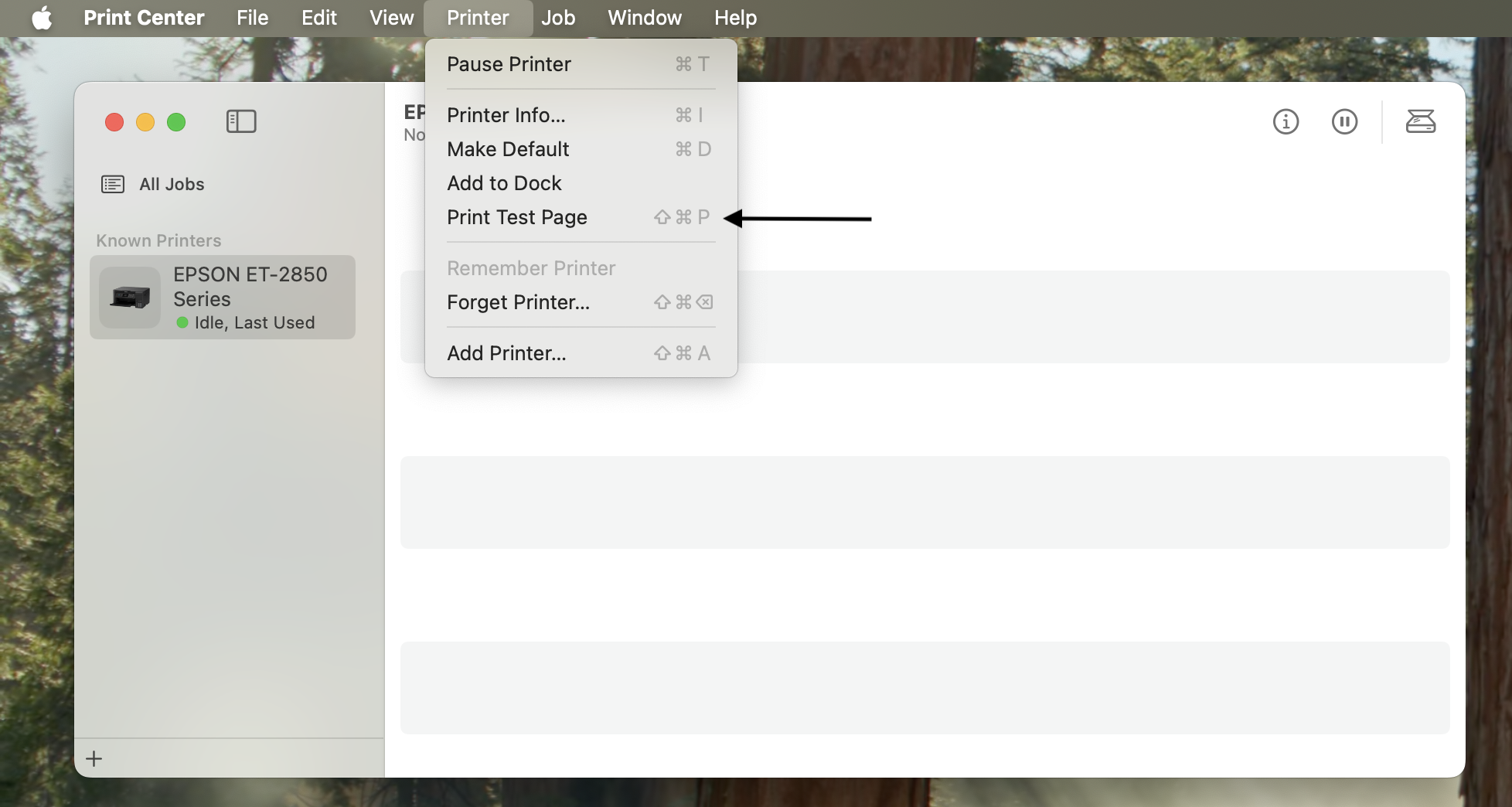Click the yellow minimize window button
Viewport: 1512px width, 807px height.
tap(145, 122)
